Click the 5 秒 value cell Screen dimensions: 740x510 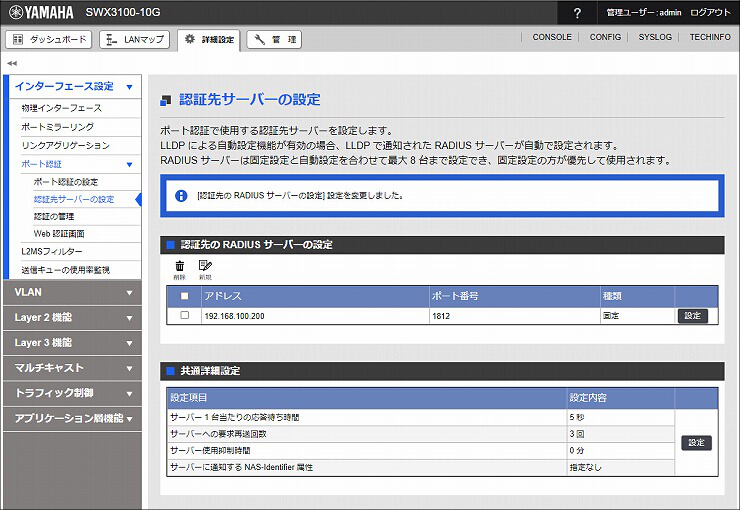tap(620, 418)
